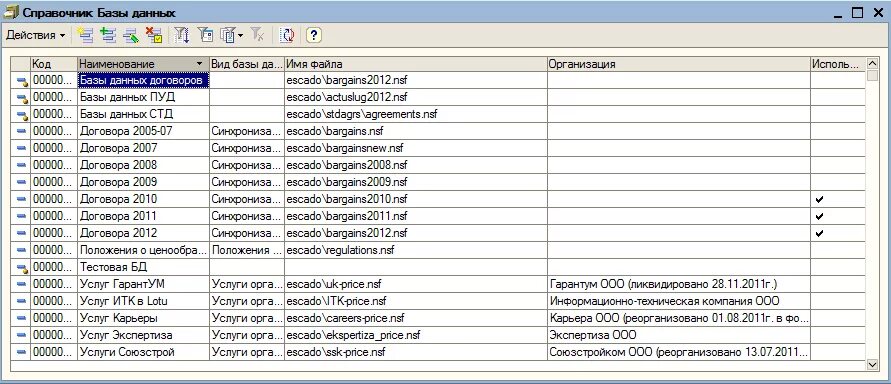
Task: Click the file name escado\actuslug2012.nsf
Action: coord(347,98)
